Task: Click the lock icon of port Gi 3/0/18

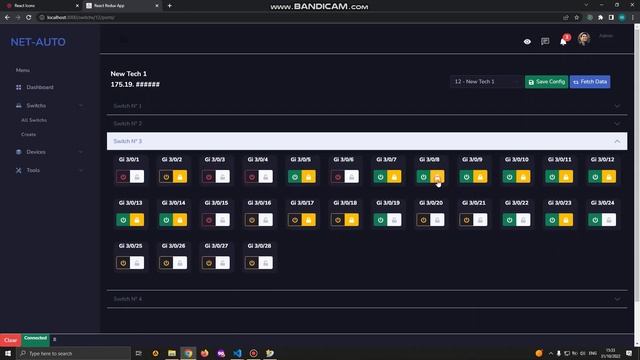Action: point(351,220)
